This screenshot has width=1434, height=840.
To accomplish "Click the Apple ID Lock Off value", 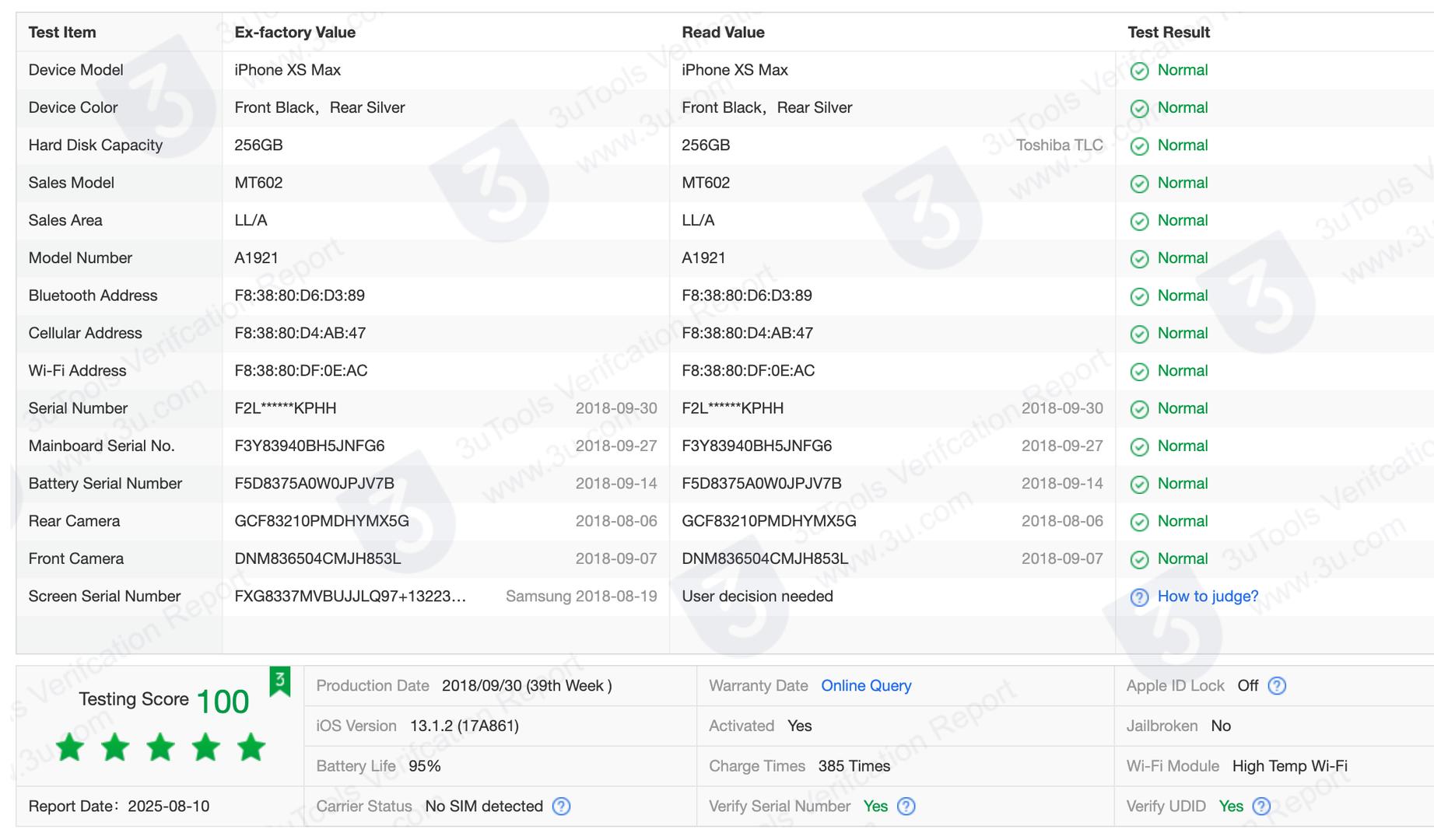I will tap(1247, 686).
